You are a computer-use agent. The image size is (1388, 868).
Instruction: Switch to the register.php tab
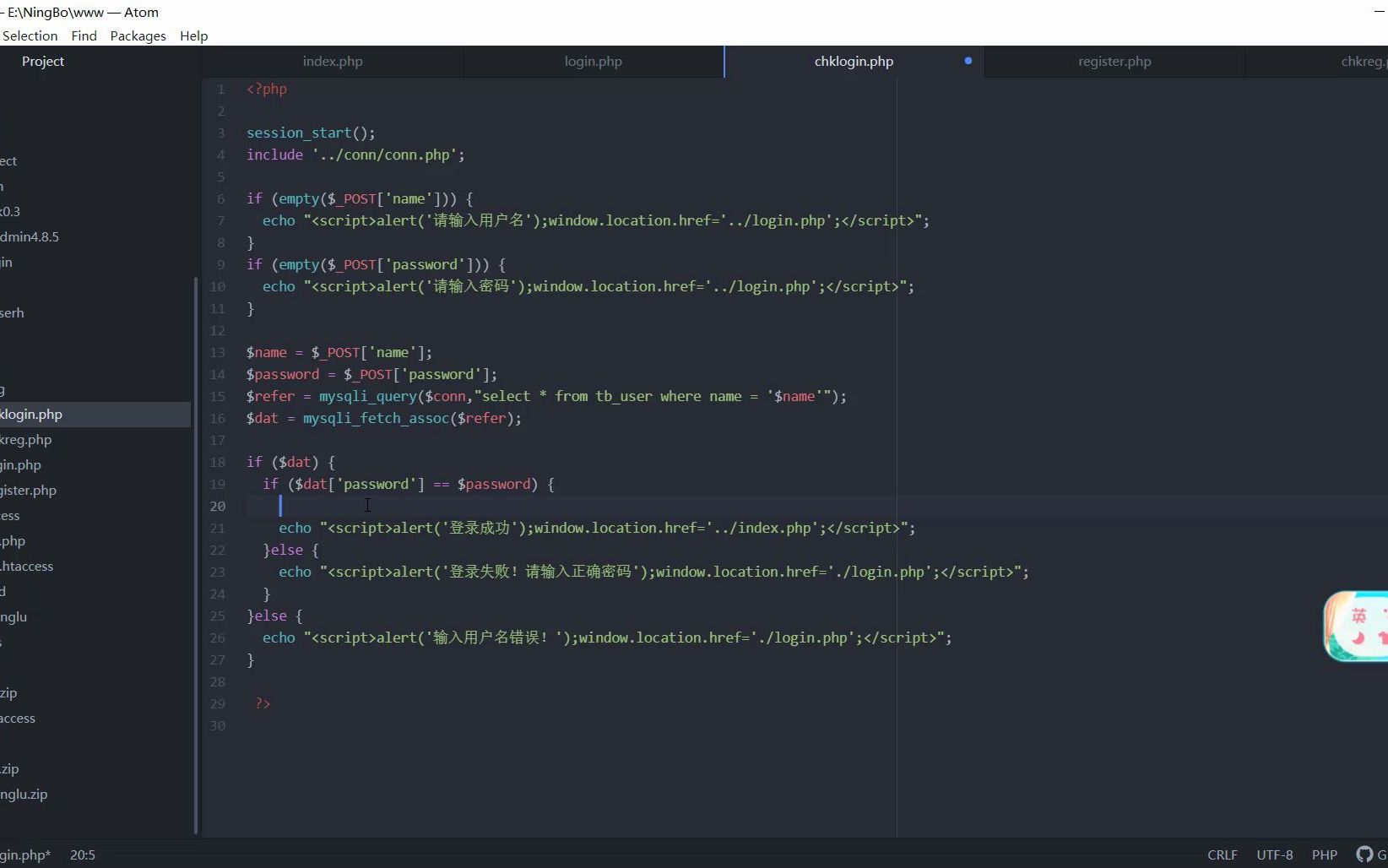tap(1114, 61)
